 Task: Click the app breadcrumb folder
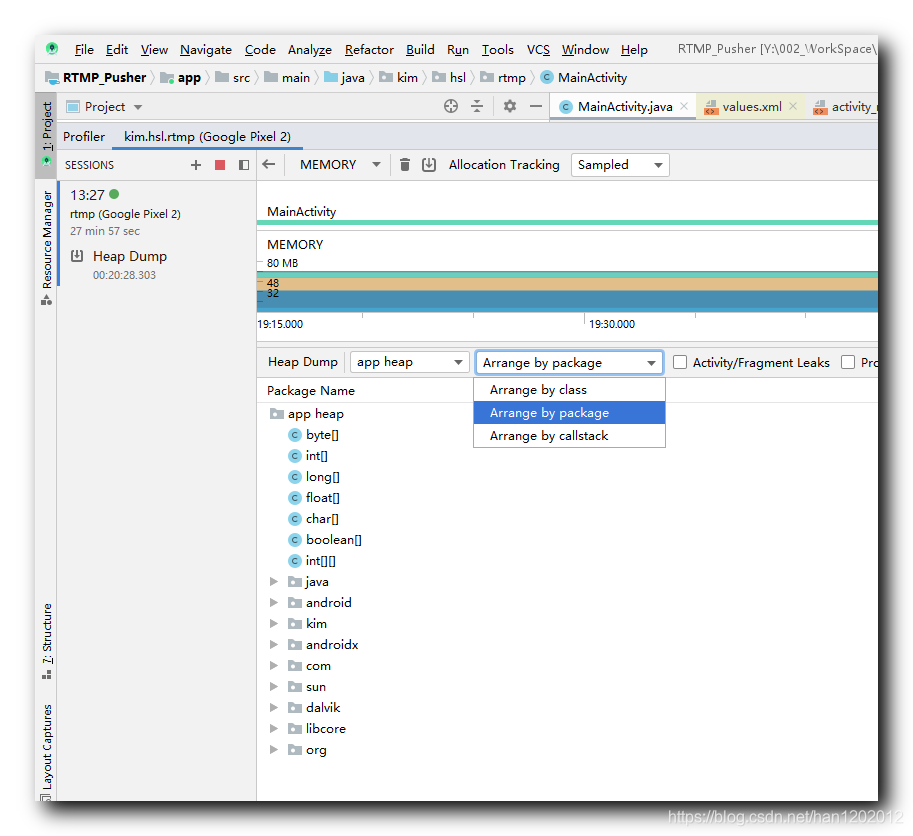pyautogui.click(x=181, y=77)
